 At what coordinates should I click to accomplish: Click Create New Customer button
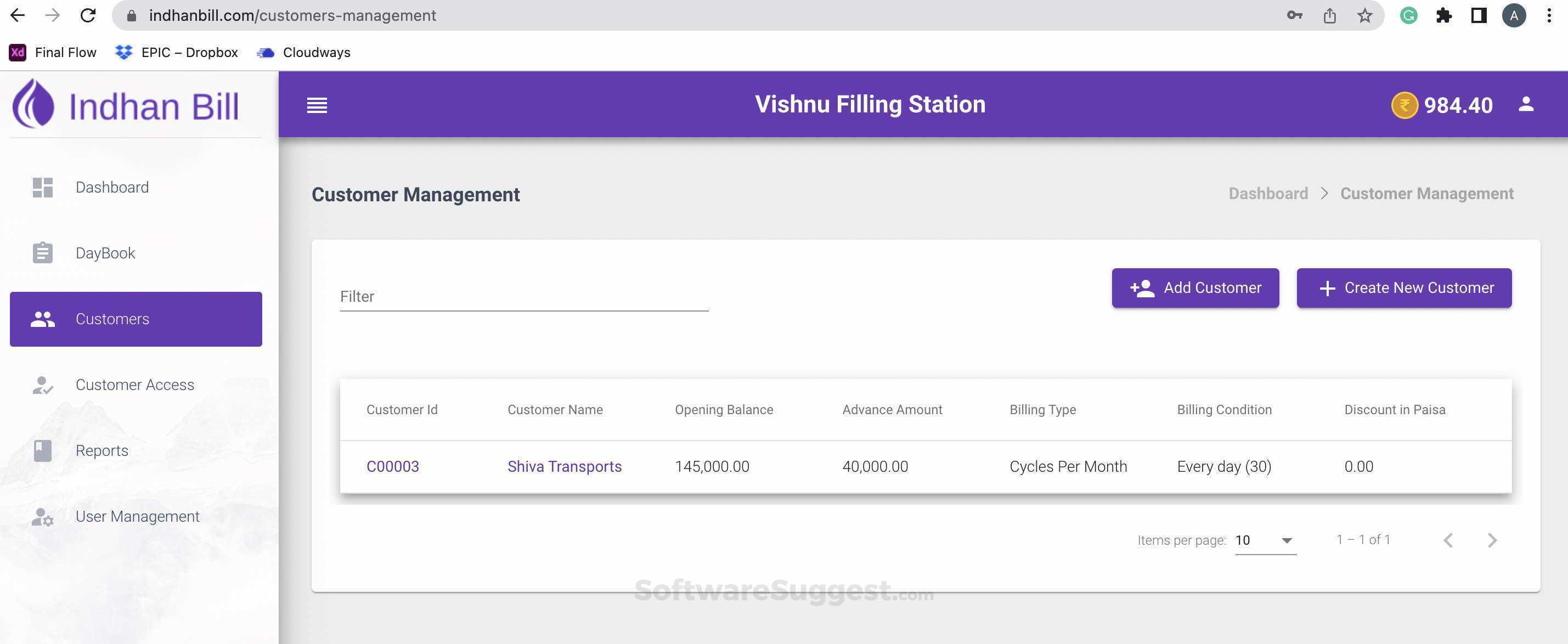click(x=1403, y=288)
